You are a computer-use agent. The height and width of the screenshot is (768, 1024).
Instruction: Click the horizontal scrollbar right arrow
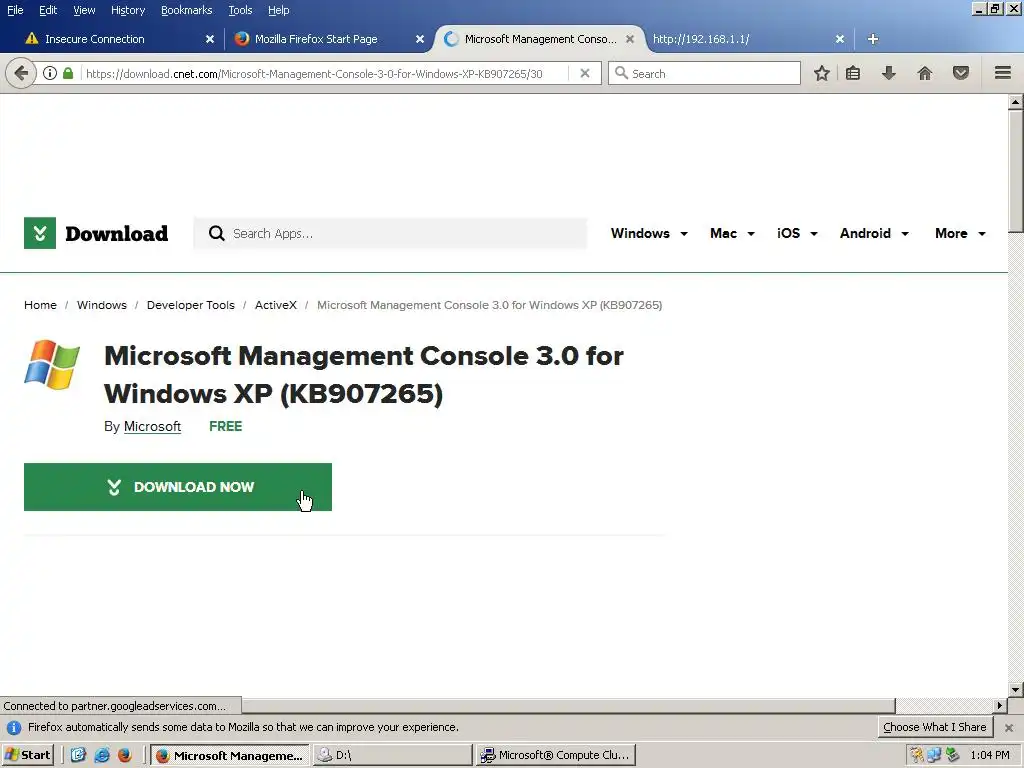(999, 705)
